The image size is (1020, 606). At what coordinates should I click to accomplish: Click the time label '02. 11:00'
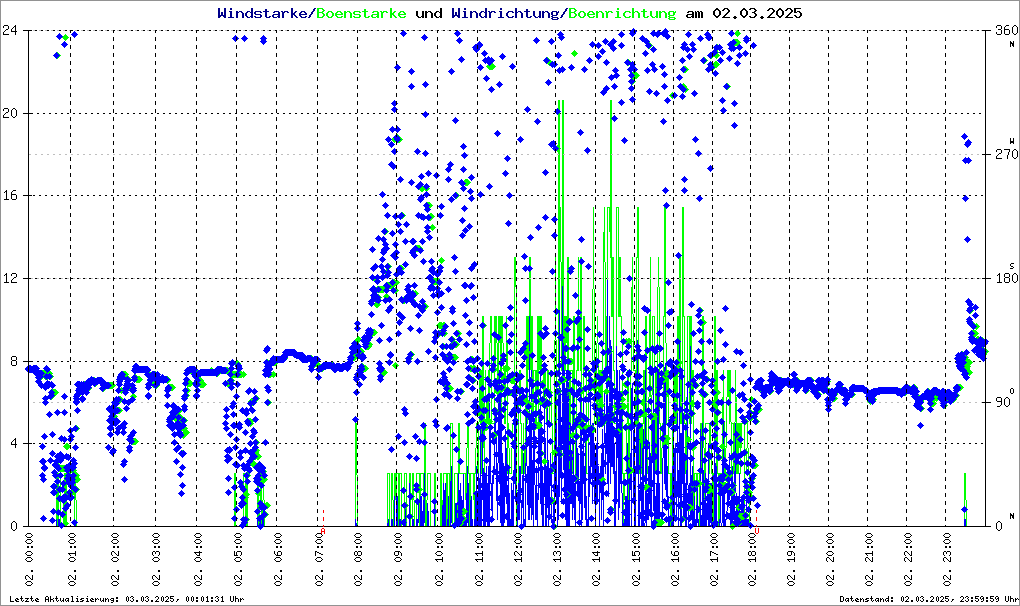click(479, 559)
